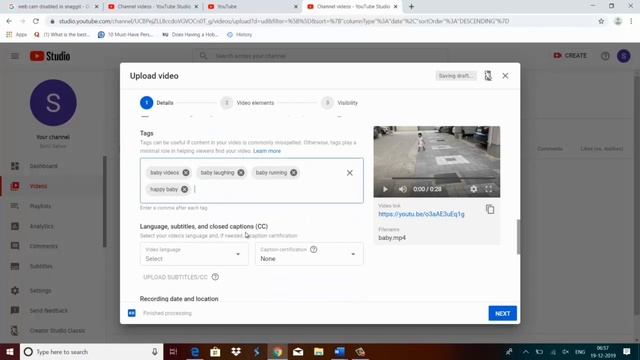640x360 pixels.
Task: Switch to the YouTube browser tab
Action: click(x=253, y=7)
